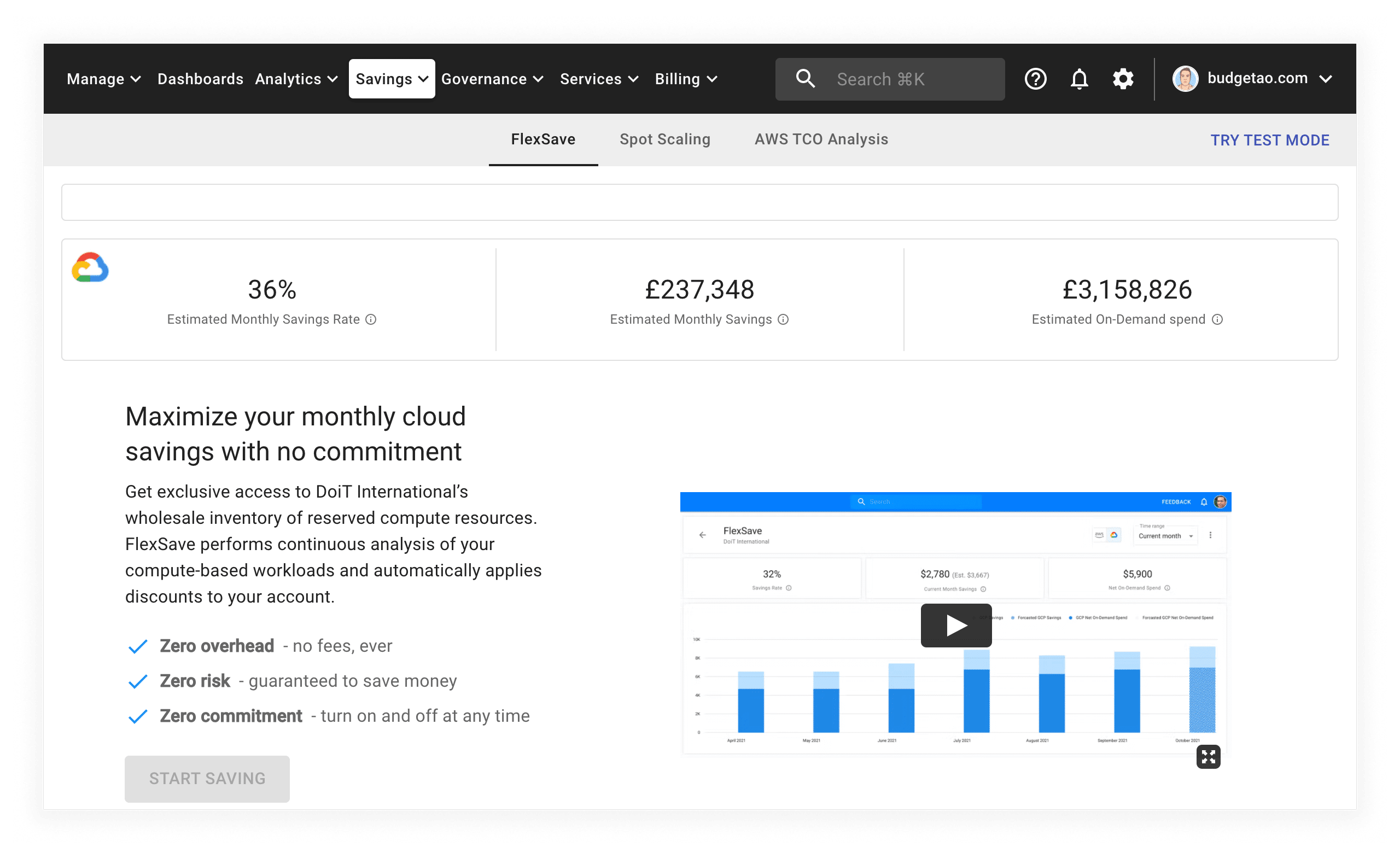The image size is (1400, 853).
Task: Show info for Estimated Monthly Savings
Action: [783, 320]
